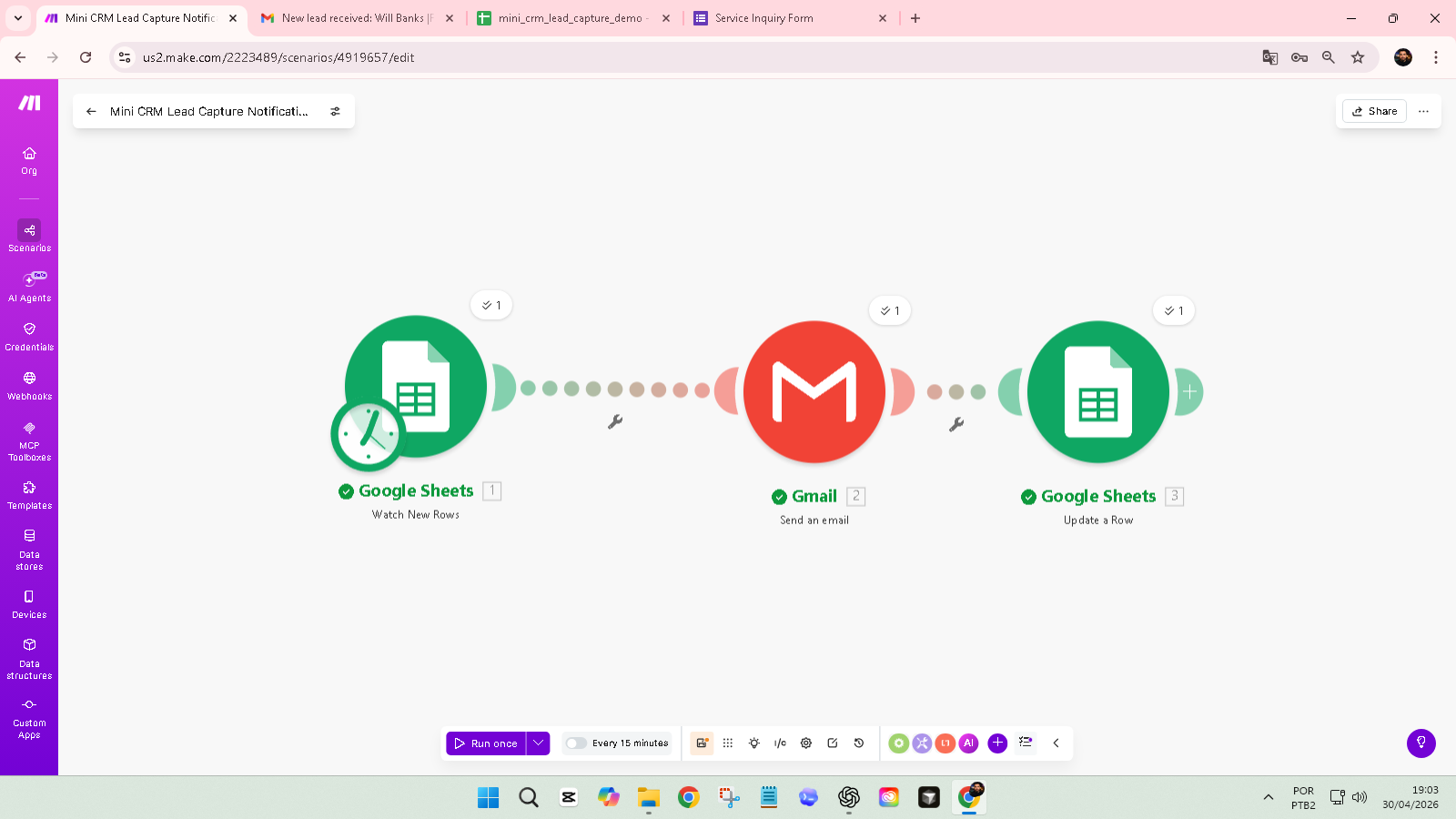Open the Chrome zoom magnifier icon
The width and height of the screenshot is (1456, 819).
1329,57
